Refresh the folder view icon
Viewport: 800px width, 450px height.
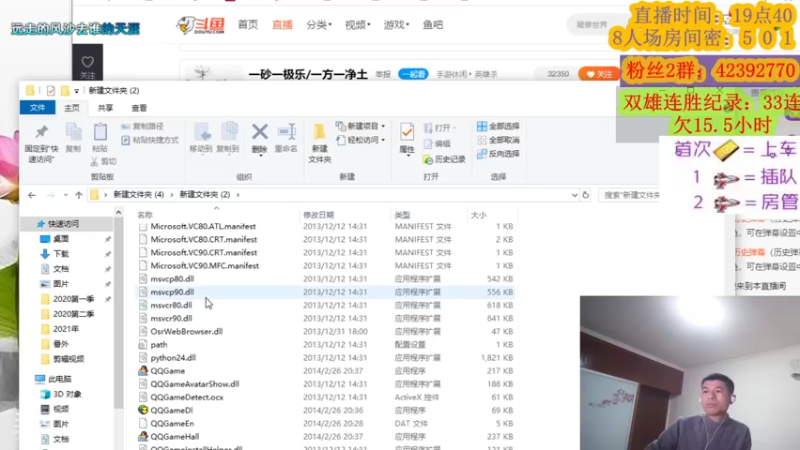586,195
